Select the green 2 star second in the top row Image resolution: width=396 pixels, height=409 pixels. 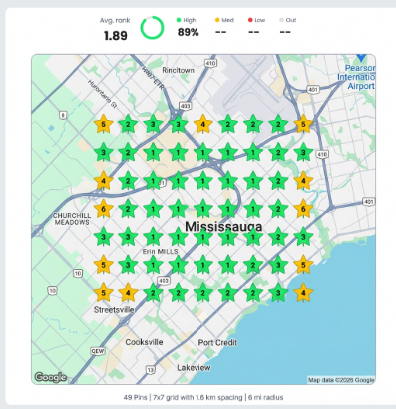(128, 124)
